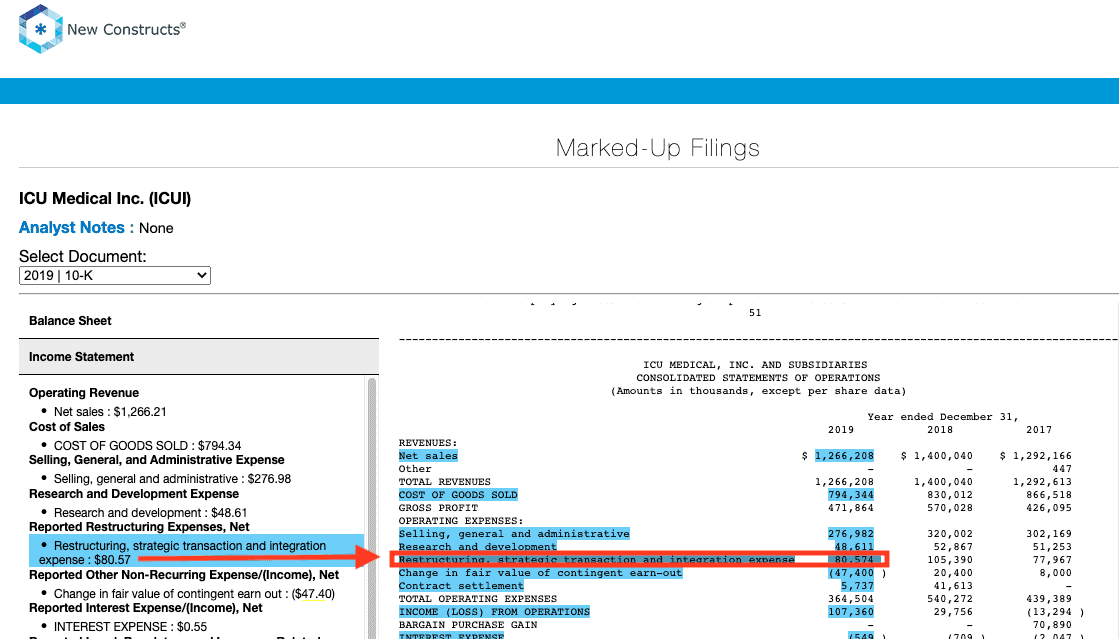The width and height of the screenshot is (1119, 639).
Task: Click highlighted Change in fair value of contingent earn-out
Action: (x=540, y=573)
